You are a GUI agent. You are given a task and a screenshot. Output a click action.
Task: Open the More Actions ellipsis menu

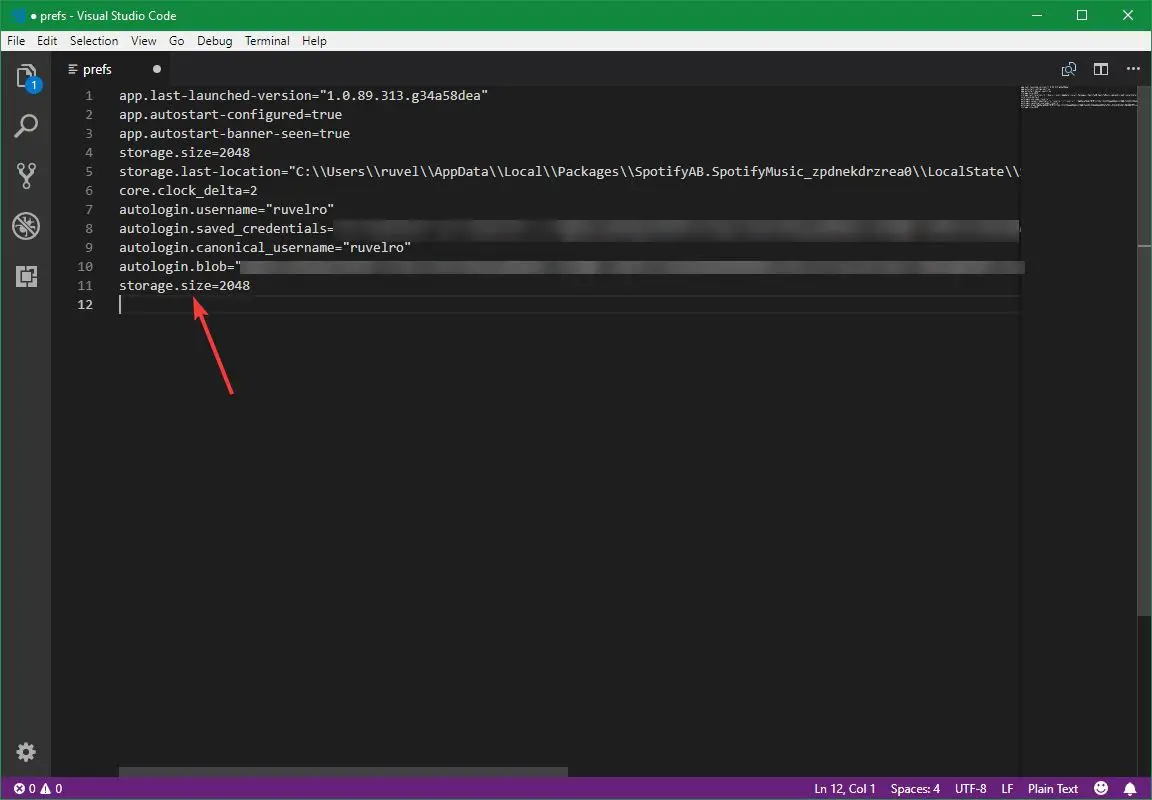1133,69
